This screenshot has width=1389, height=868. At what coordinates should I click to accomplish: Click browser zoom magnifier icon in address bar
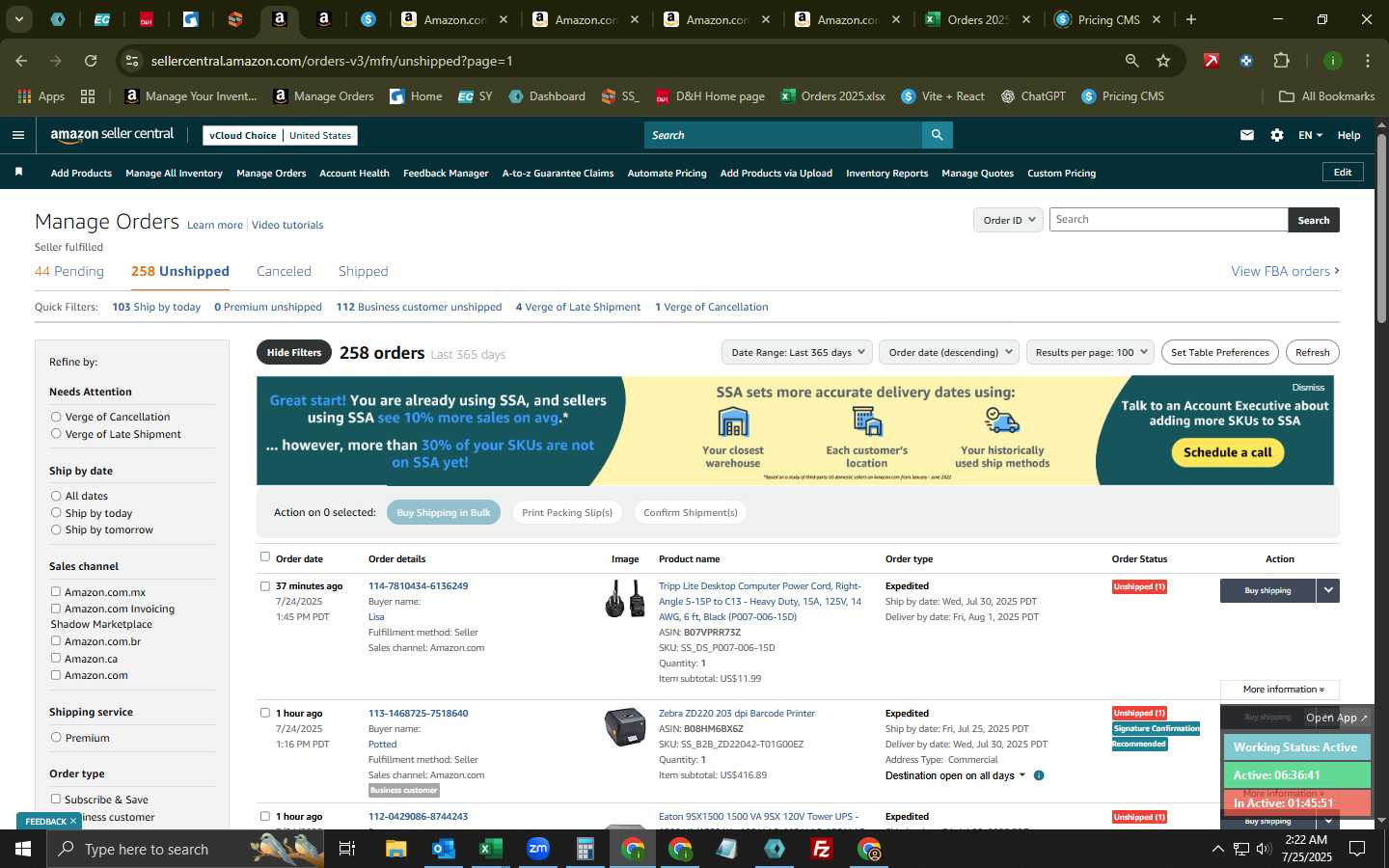point(1131,61)
